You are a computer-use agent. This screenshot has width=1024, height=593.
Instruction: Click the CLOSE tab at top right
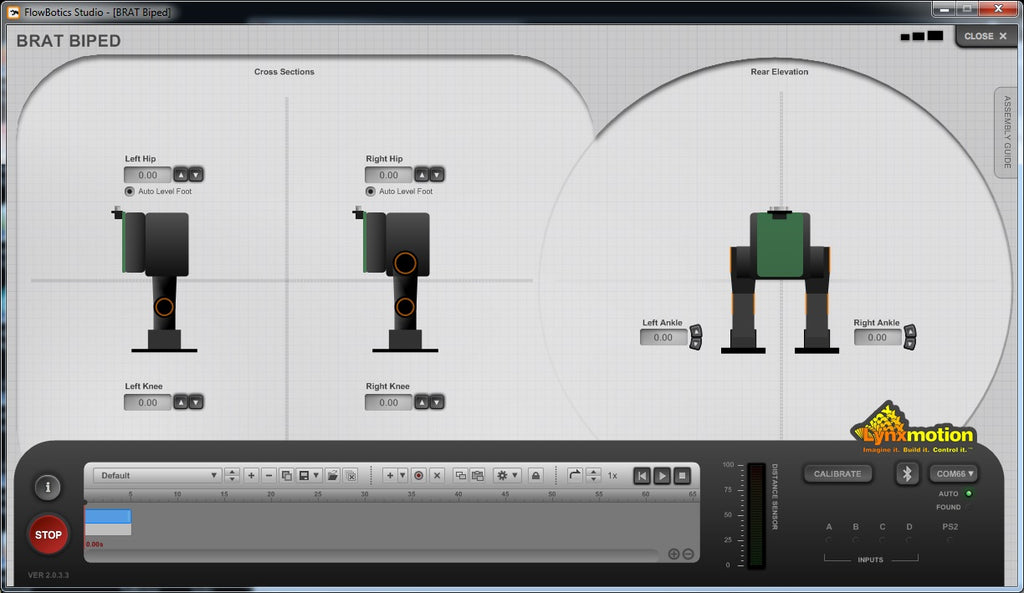(986, 36)
